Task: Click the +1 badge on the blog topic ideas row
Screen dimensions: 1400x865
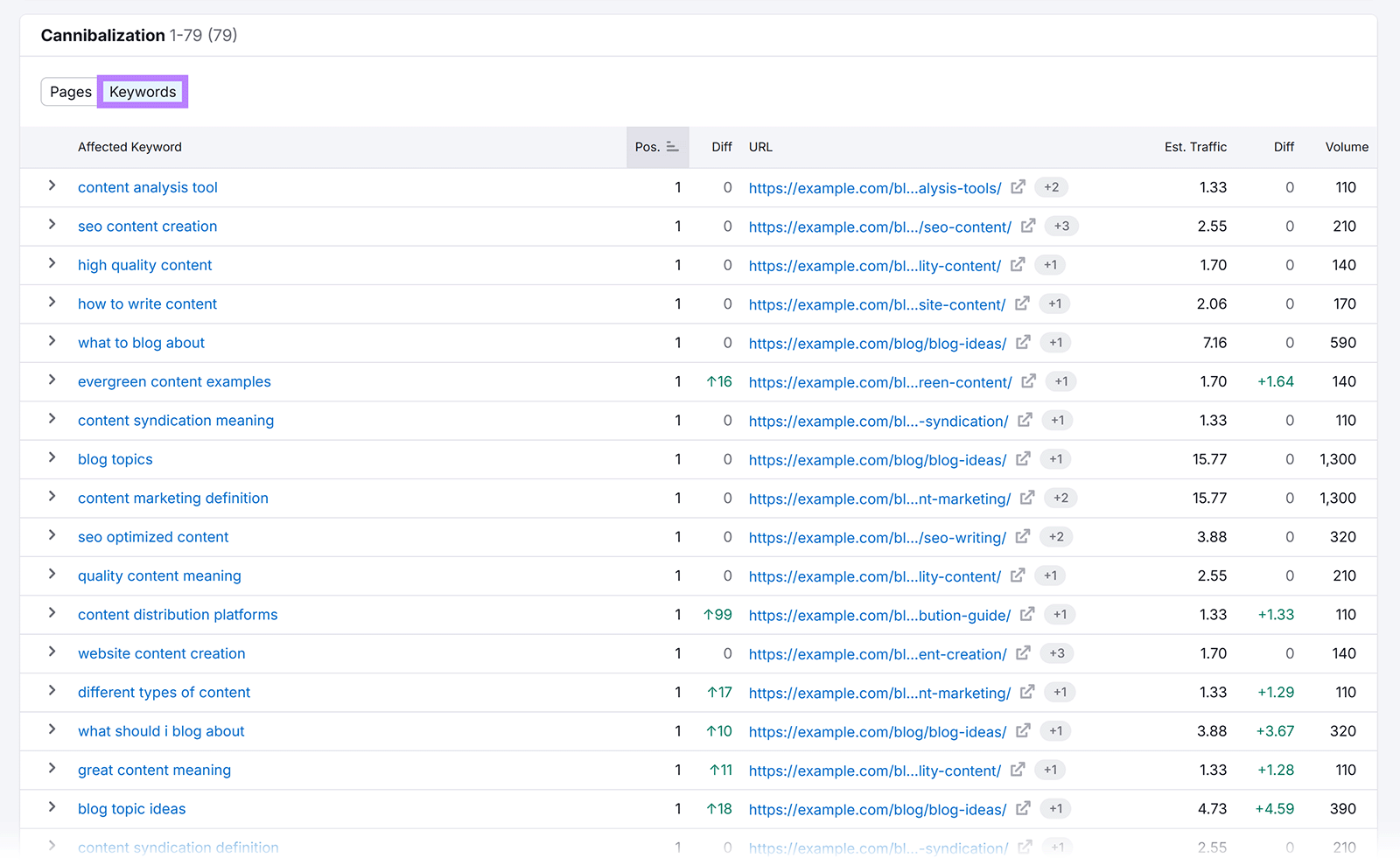Action: click(1055, 809)
